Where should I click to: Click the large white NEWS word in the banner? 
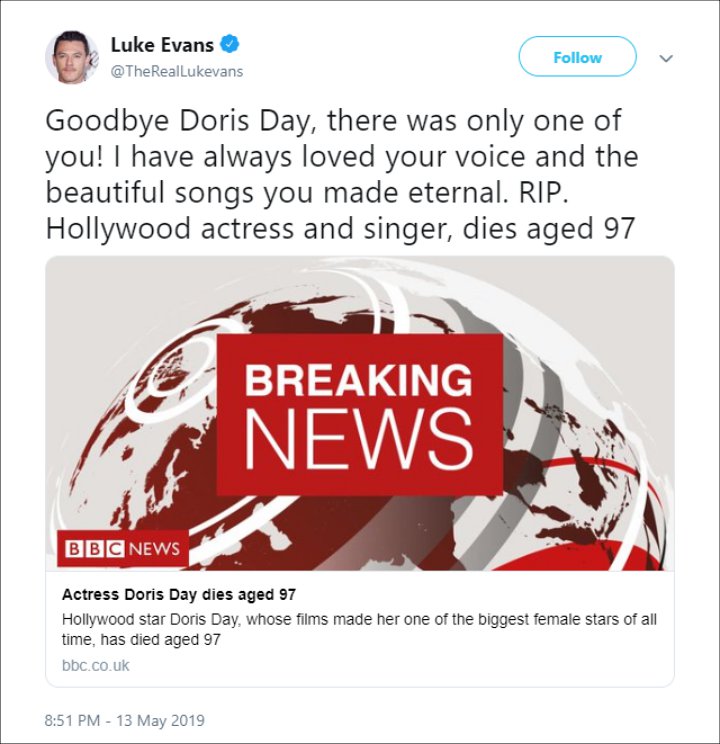pyautogui.click(x=359, y=439)
